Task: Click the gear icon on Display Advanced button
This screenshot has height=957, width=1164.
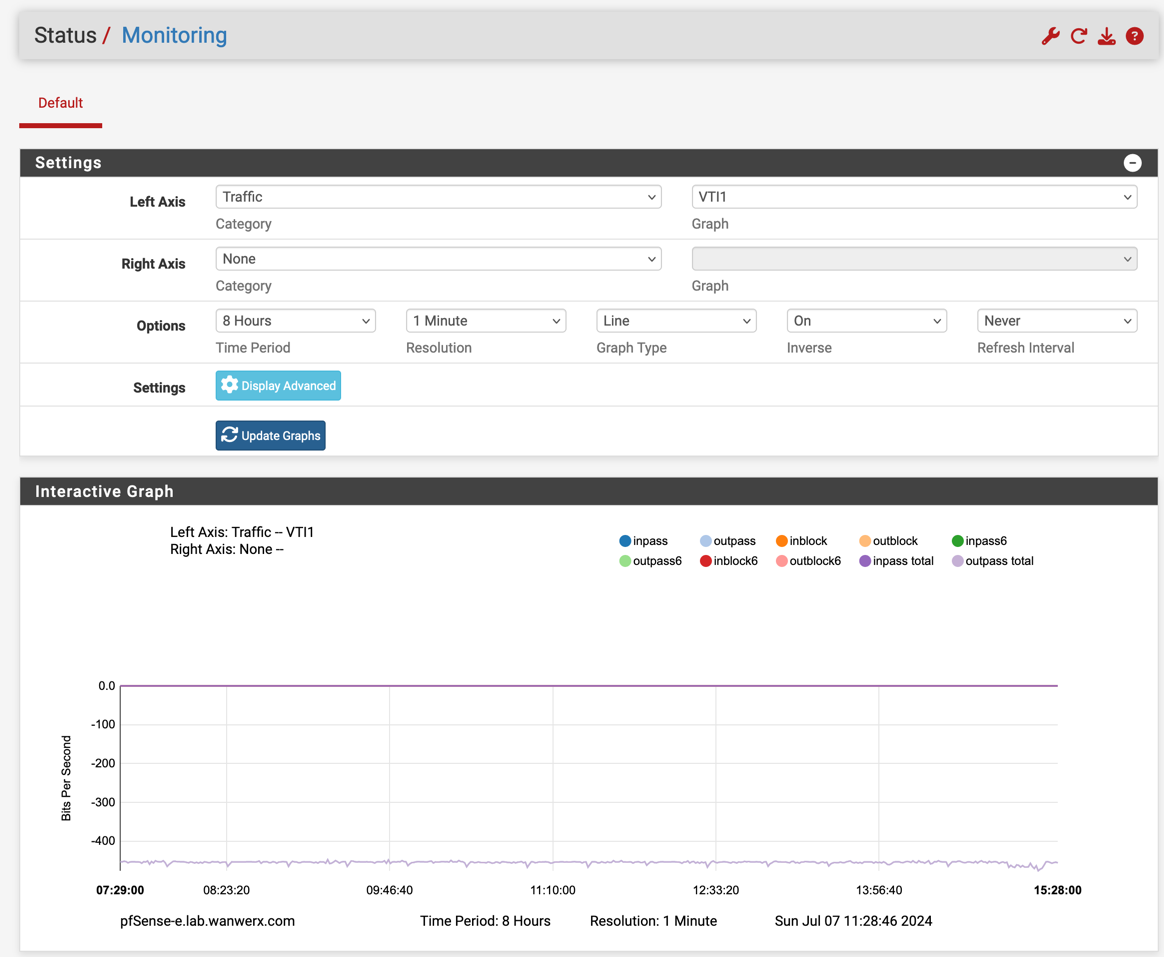Action: point(229,384)
